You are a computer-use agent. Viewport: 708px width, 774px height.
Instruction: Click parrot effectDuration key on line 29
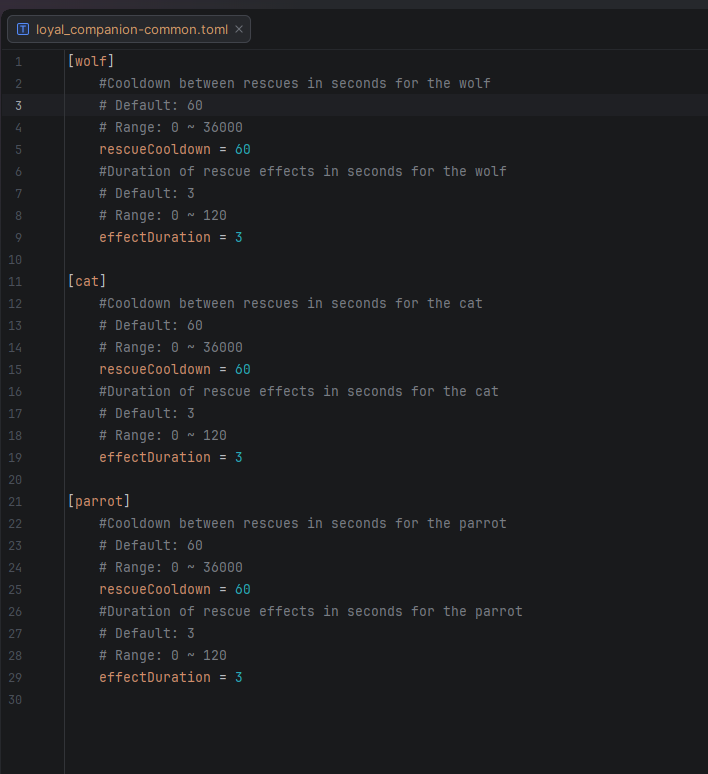(155, 677)
